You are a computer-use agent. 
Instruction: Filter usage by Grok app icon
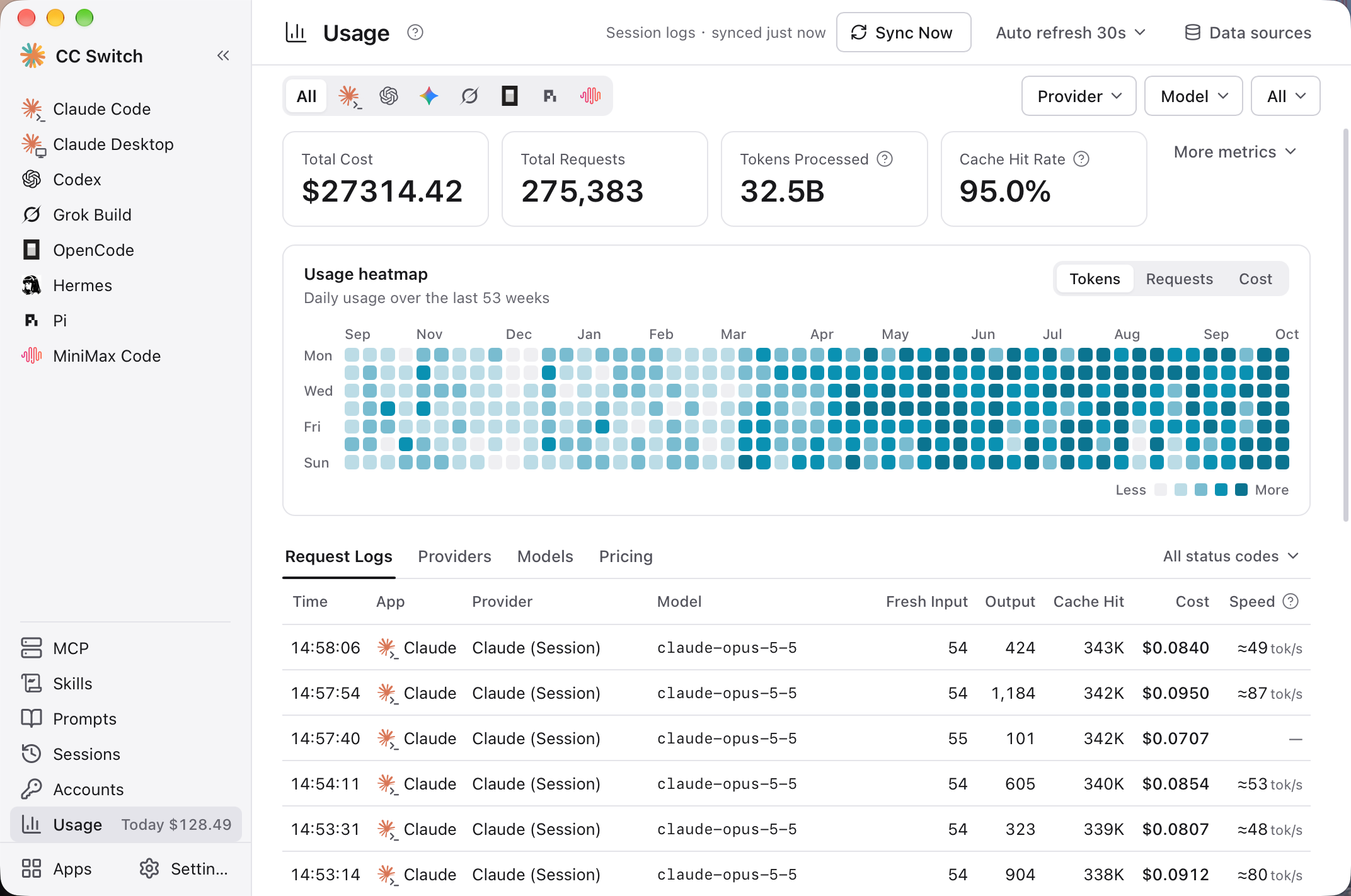point(469,96)
